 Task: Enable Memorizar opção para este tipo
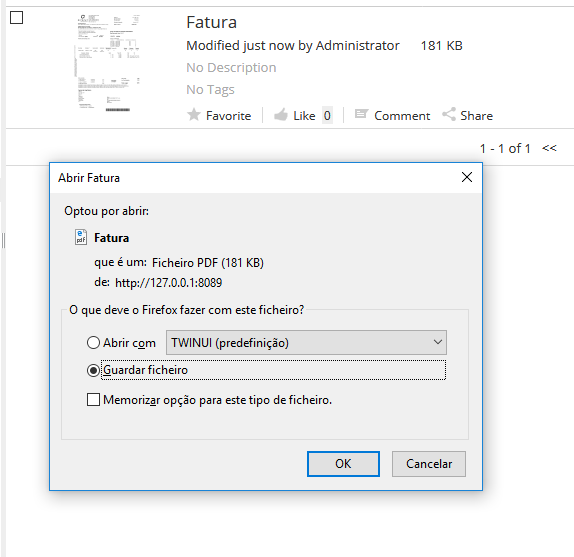[x=93, y=399]
